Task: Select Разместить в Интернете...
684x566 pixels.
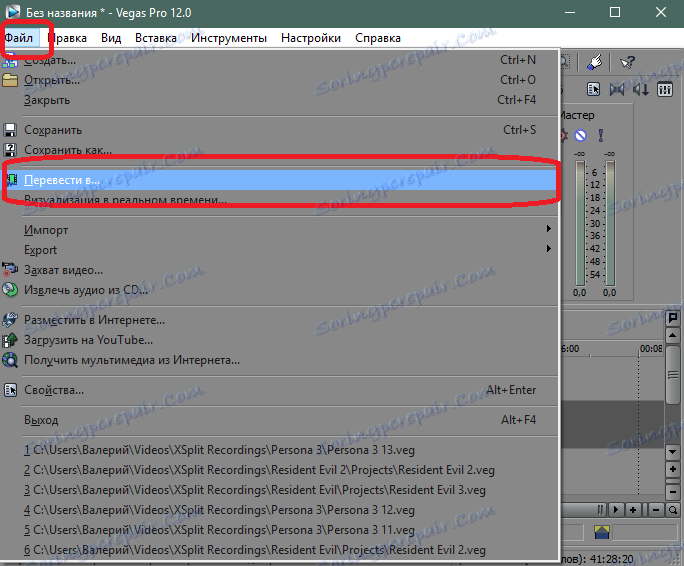Action: point(280,320)
